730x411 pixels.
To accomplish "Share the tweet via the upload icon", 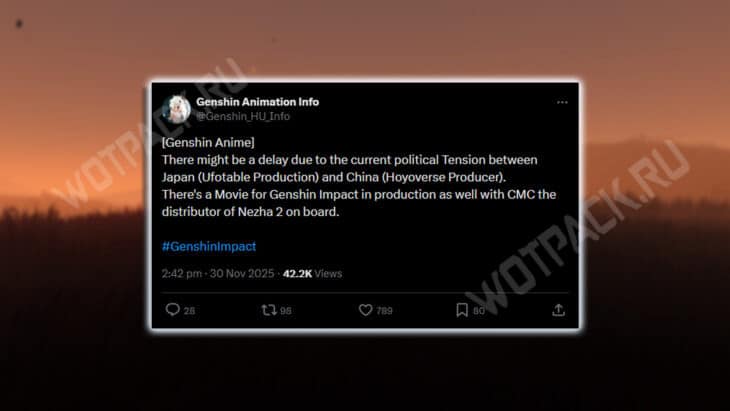I will [x=558, y=310].
